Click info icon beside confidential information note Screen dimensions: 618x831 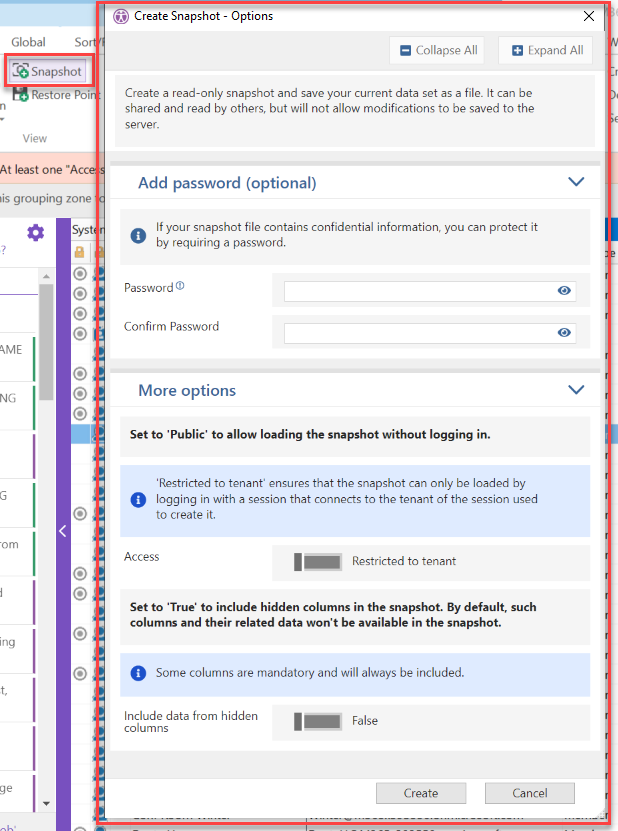pos(140,236)
